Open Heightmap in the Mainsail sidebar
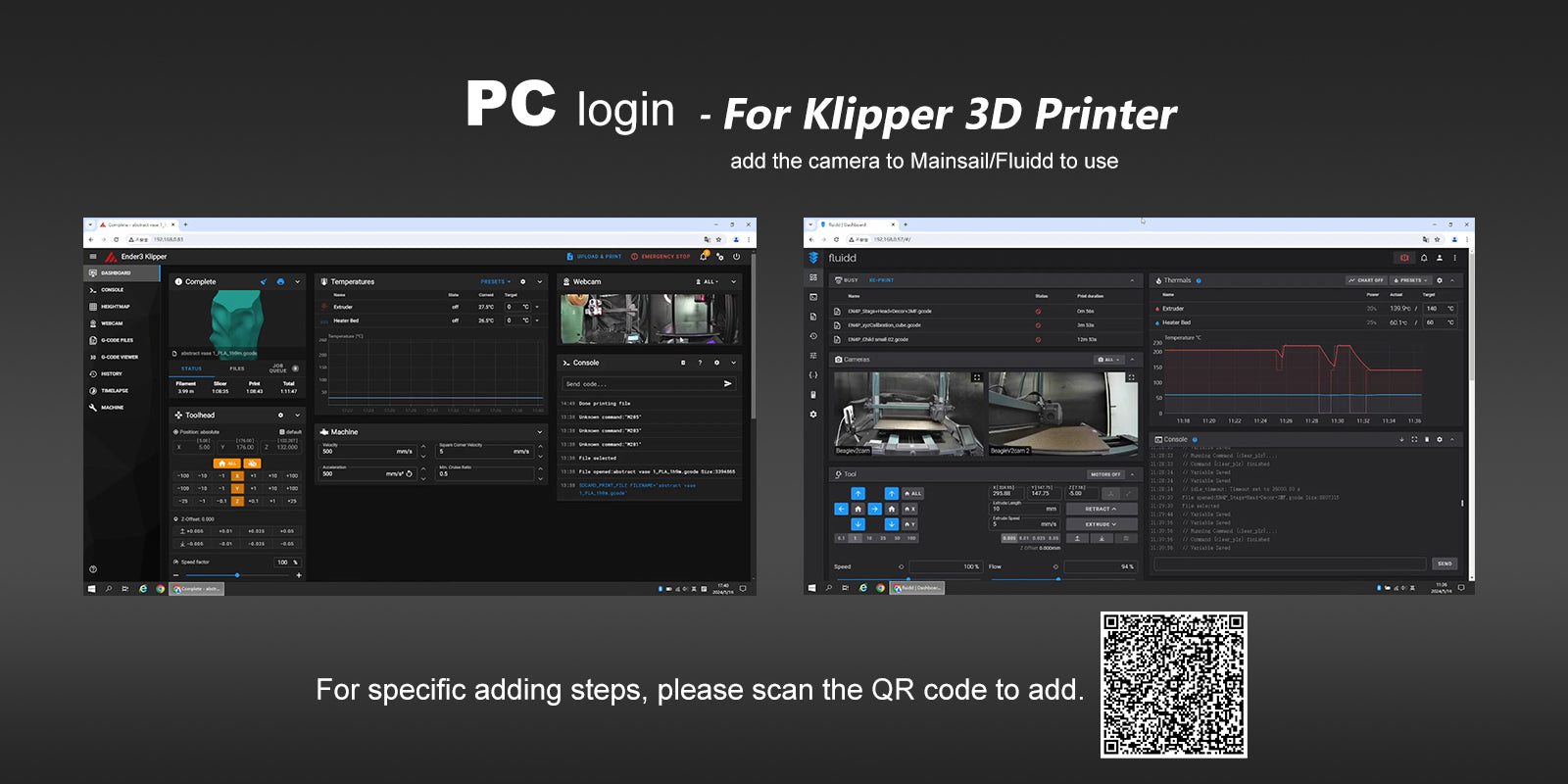This screenshot has width=1568, height=784. [x=115, y=307]
